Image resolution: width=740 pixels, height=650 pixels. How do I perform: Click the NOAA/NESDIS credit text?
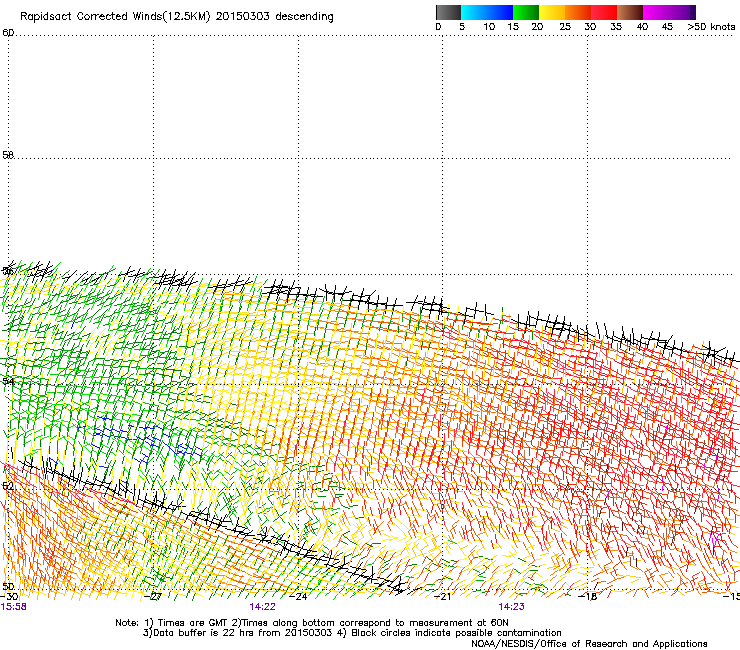pyautogui.click(x=589, y=644)
